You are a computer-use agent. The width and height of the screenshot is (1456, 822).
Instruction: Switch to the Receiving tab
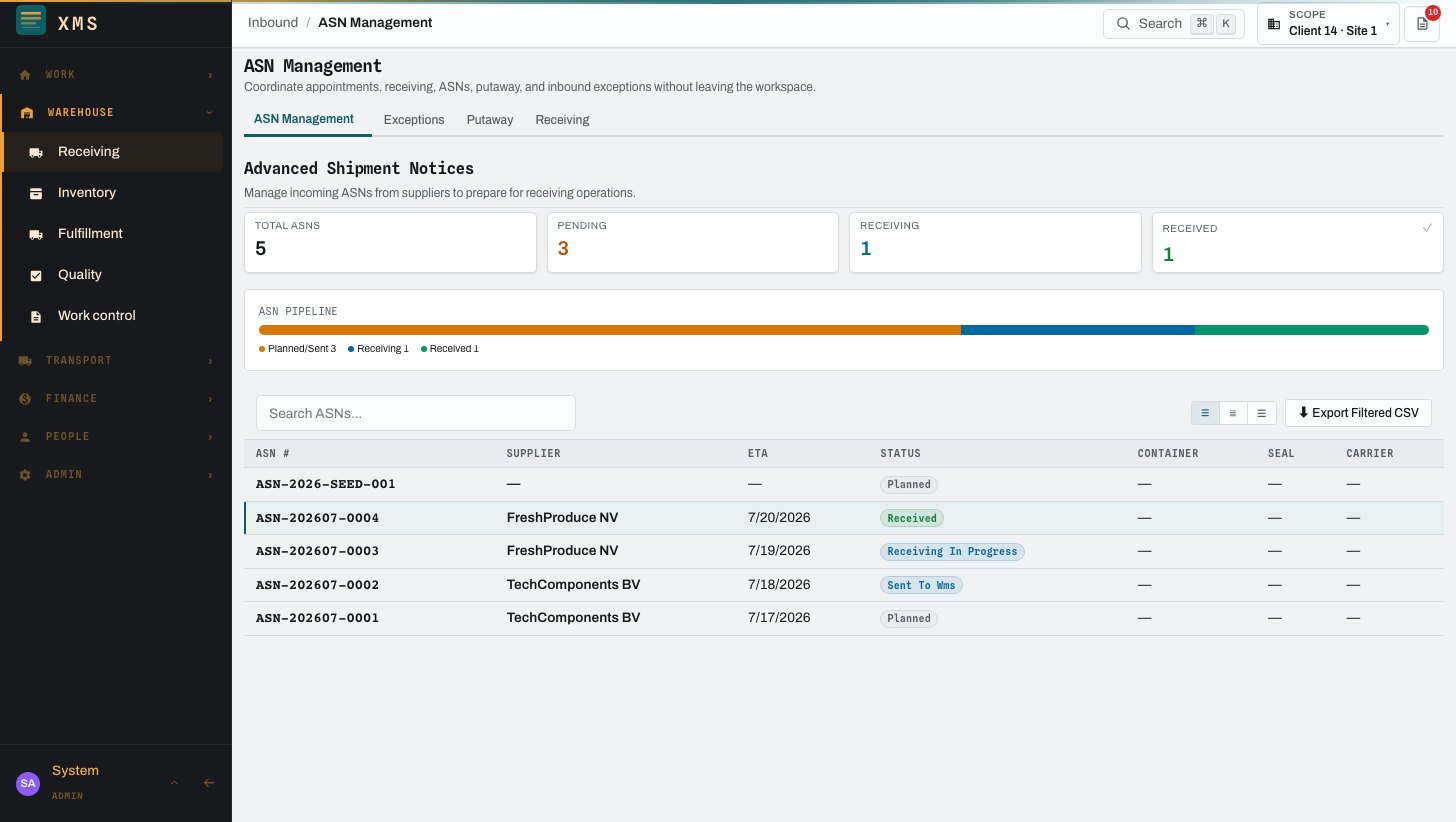(562, 120)
